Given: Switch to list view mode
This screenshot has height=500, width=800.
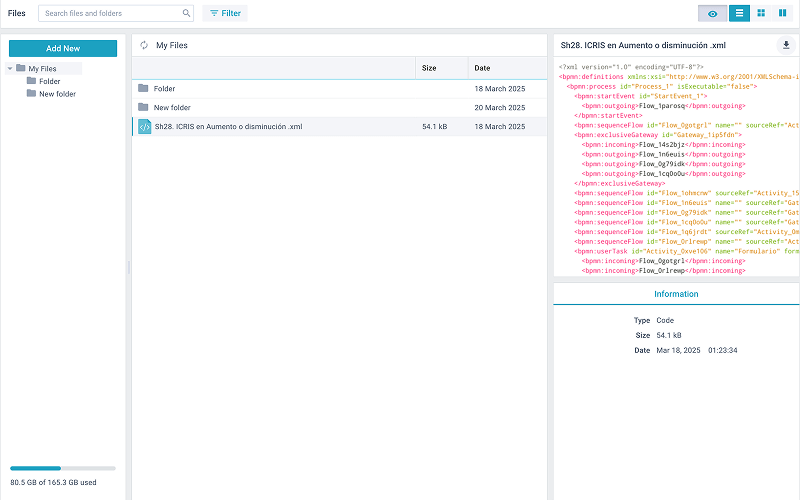Looking at the screenshot, I should [739, 13].
